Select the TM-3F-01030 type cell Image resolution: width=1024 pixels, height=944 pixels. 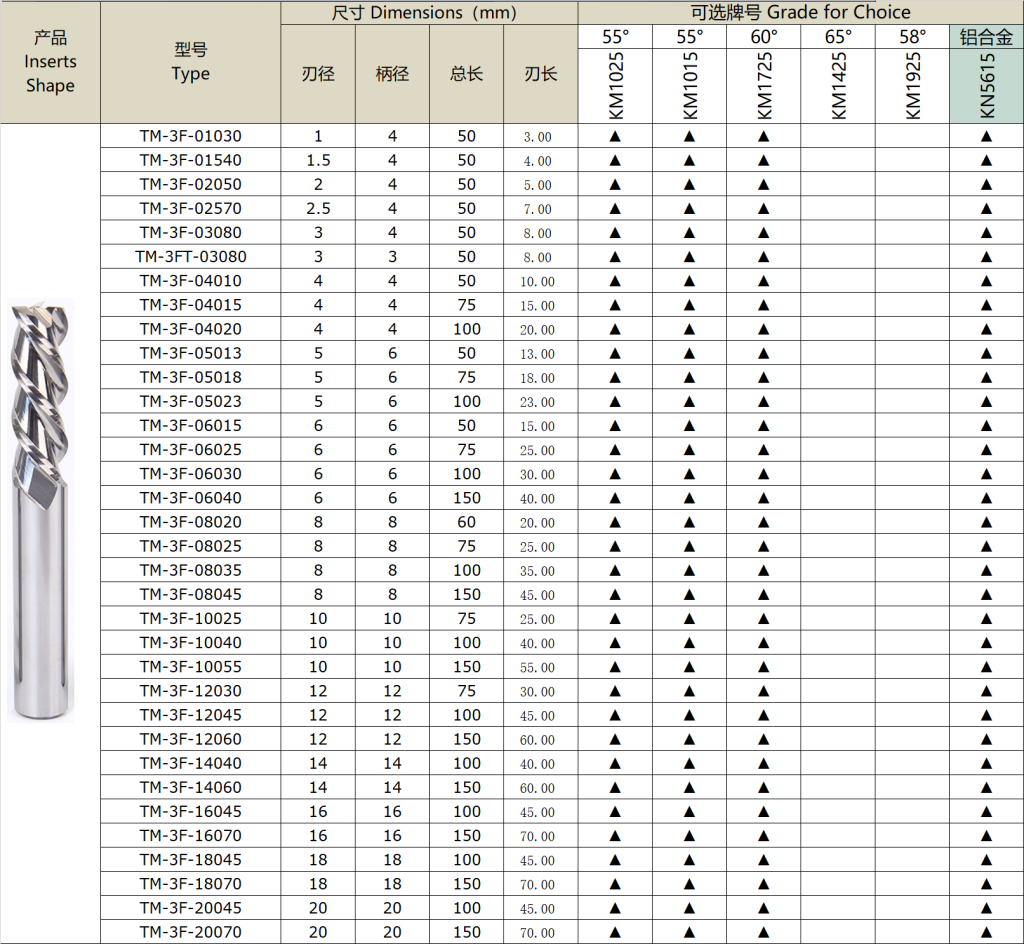(191, 136)
